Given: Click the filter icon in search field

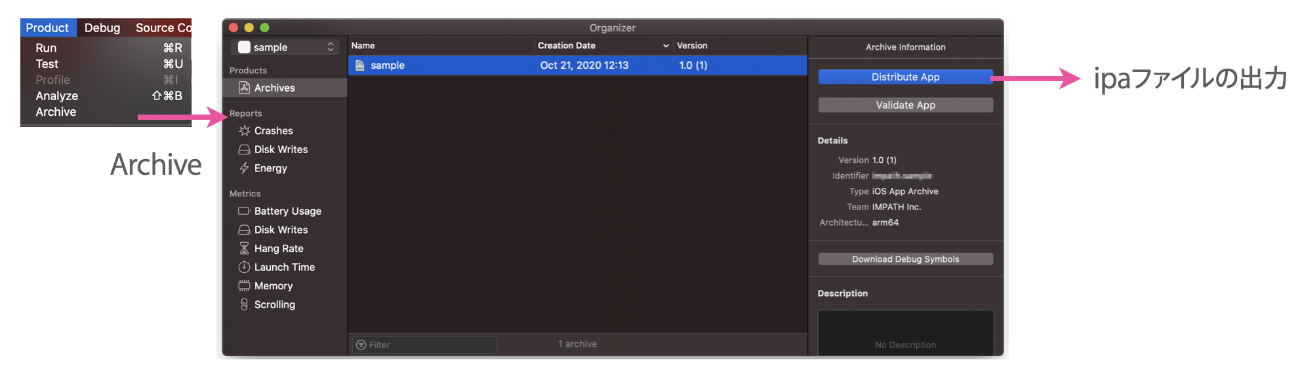Looking at the screenshot, I should [x=361, y=345].
